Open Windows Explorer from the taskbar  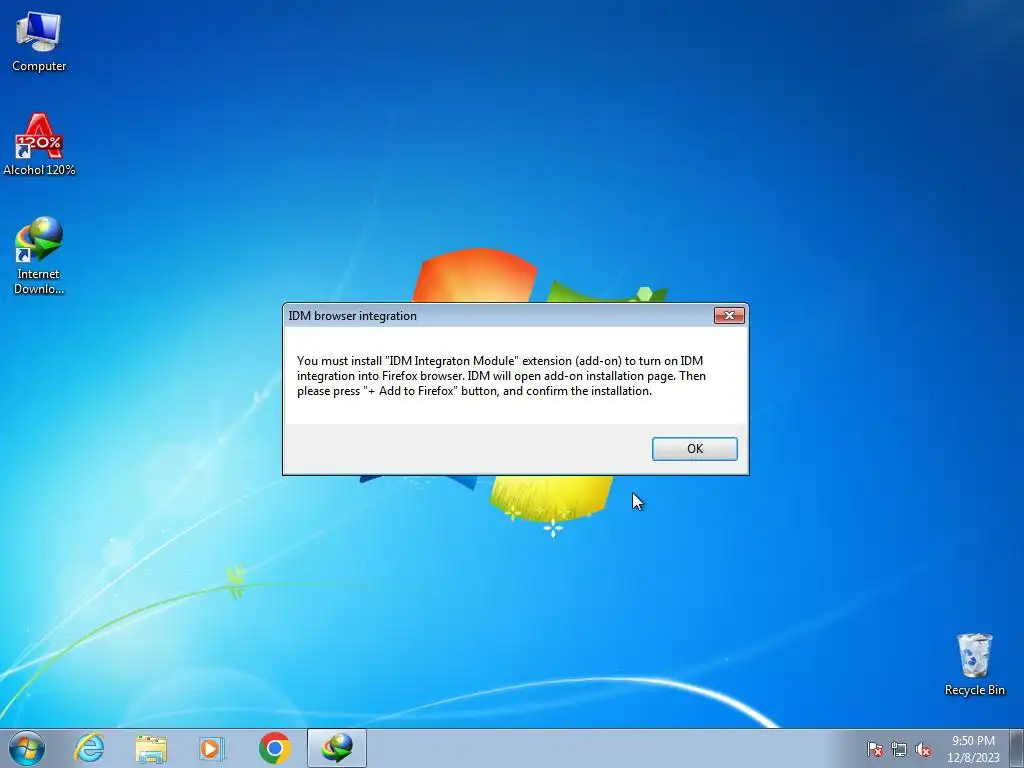(151, 748)
